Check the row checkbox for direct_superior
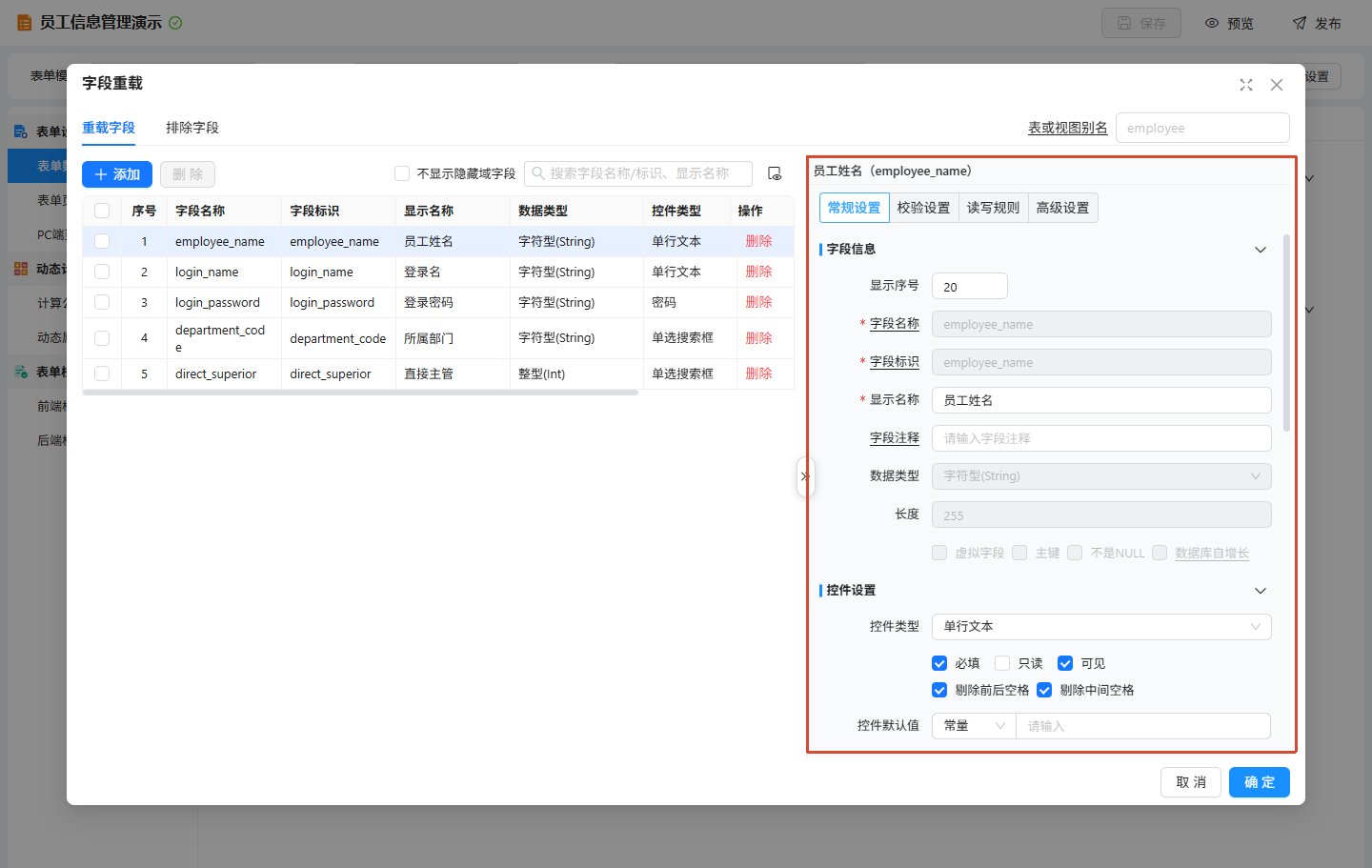 [102, 373]
